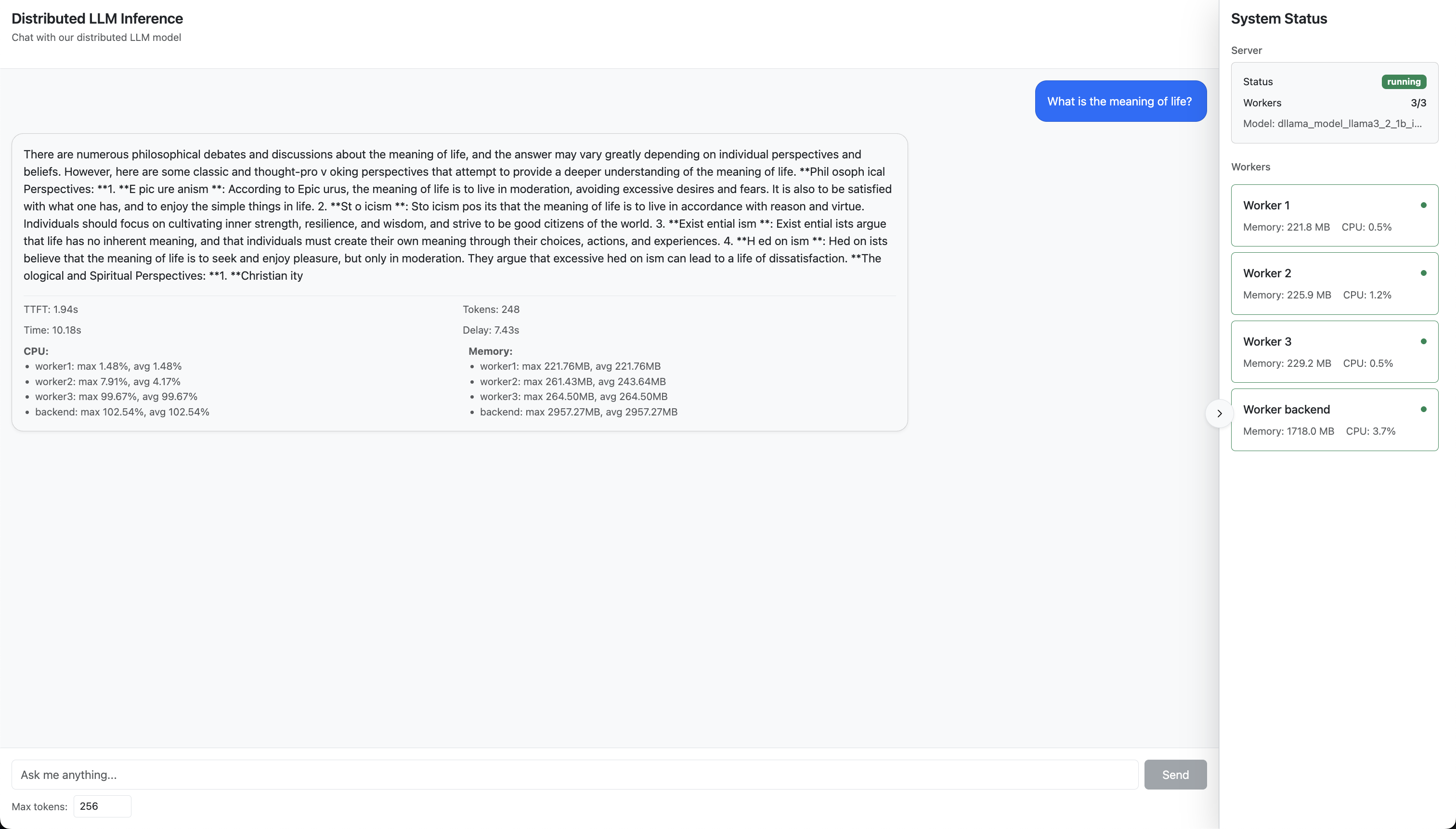Click the Max tokens number field

point(103,806)
